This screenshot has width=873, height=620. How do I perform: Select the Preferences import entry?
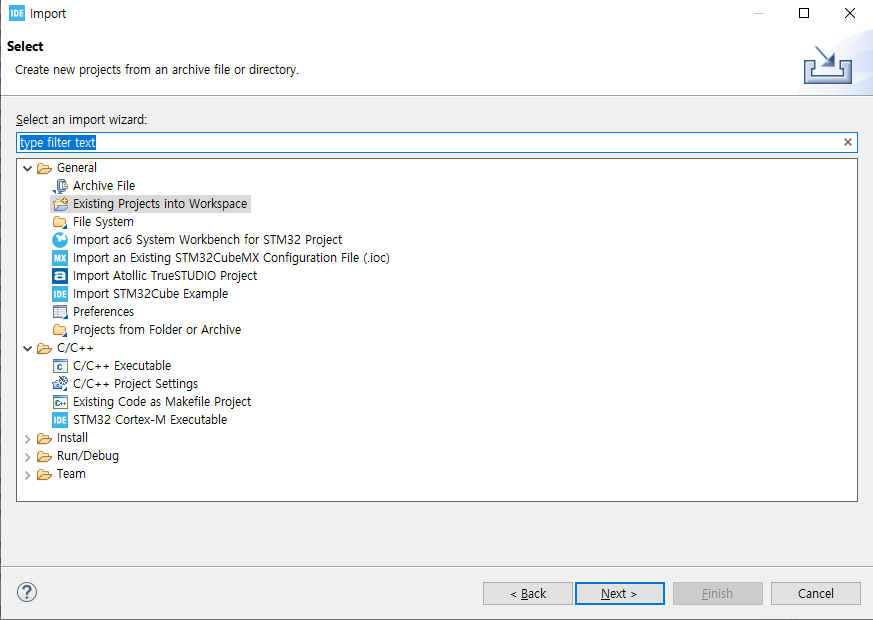[104, 312]
